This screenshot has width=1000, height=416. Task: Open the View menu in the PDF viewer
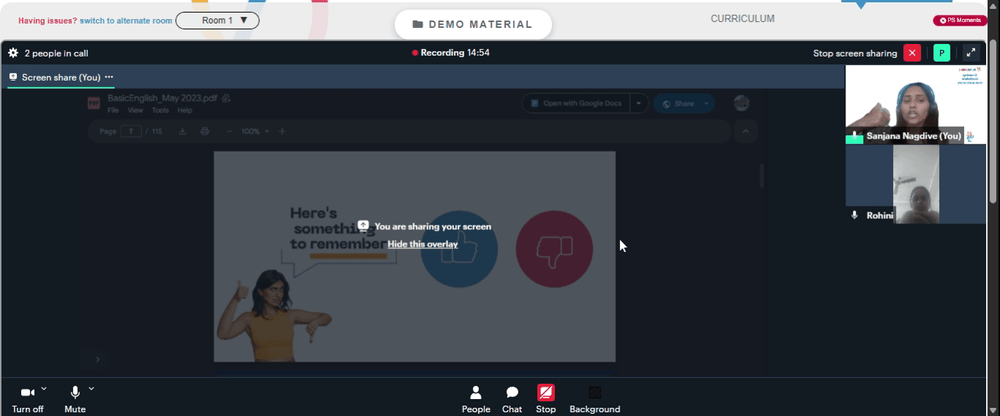[x=135, y=110]
